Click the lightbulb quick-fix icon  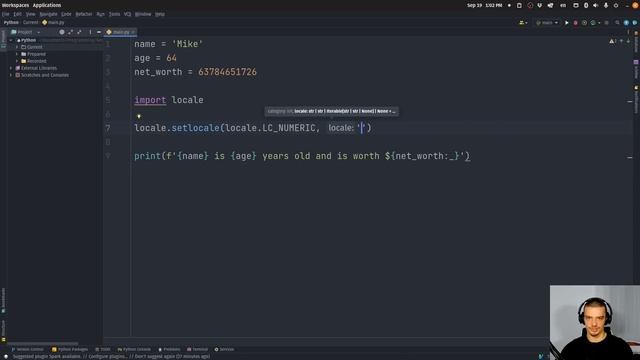click(139, 116)
